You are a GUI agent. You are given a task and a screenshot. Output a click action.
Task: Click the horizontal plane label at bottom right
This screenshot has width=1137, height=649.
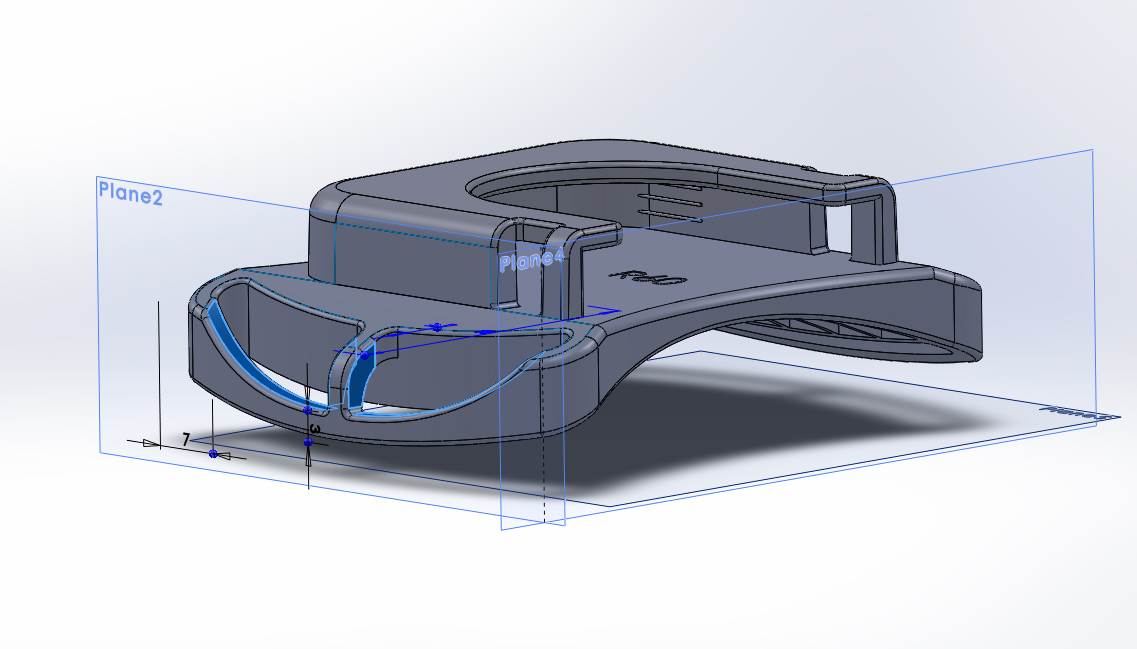point(1075,411)
